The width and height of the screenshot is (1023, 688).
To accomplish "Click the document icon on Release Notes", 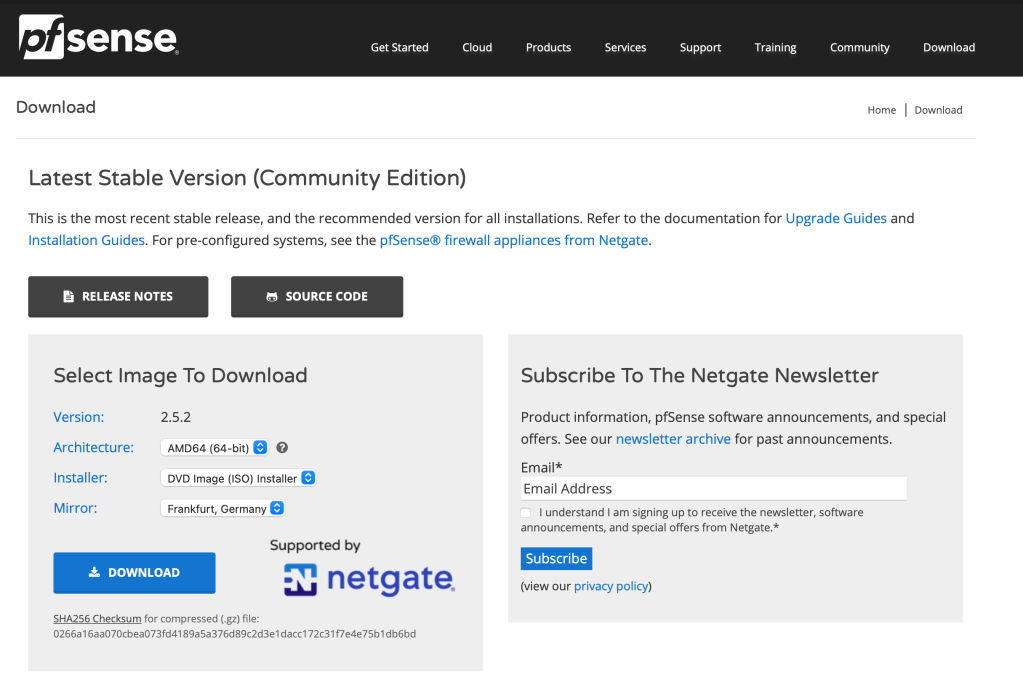I will pyautogui.click(x=69, y=297).
